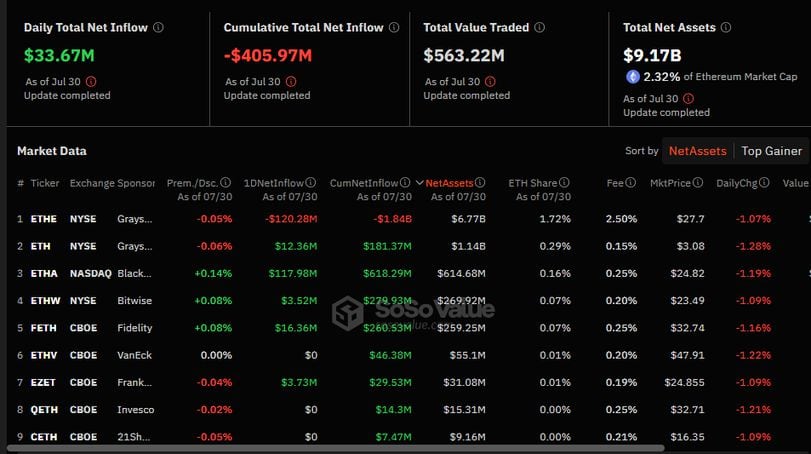
Task: Click the 1.72% ETH share cell
Action: point(555,219)
